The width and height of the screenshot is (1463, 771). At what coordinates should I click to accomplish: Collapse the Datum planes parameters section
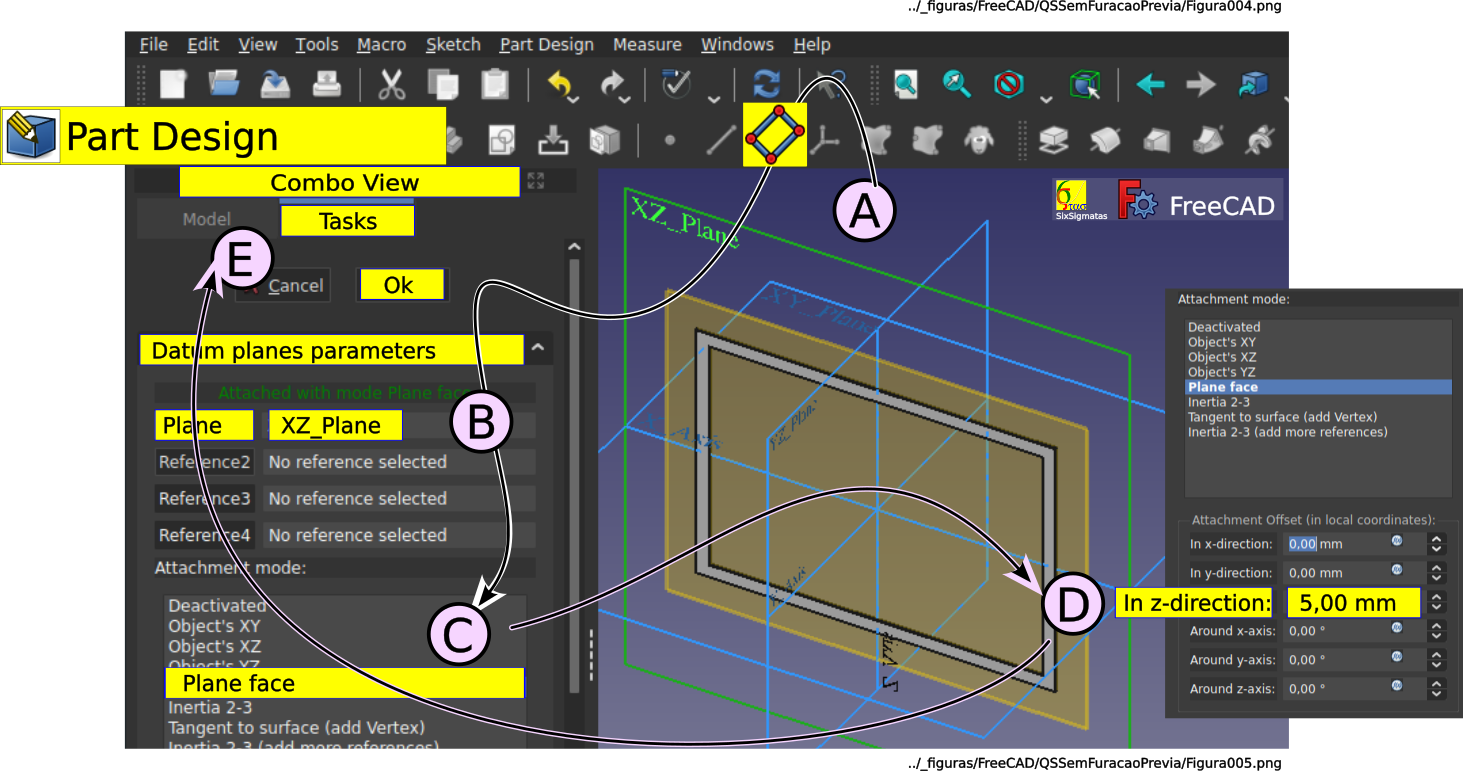tap(537, 349)
